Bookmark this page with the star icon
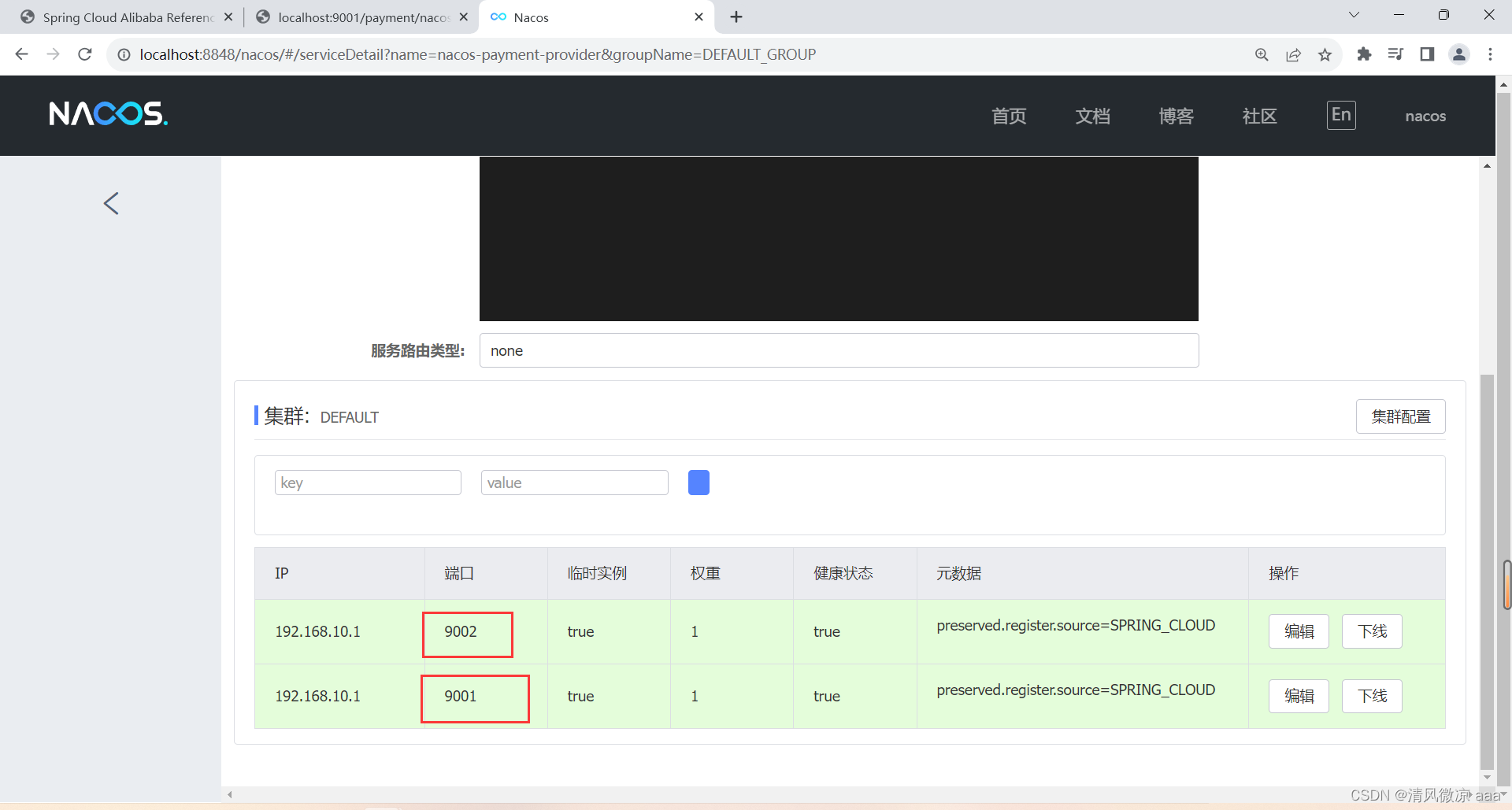Image resolution: width=1512 pixels, height=810 pixels. coord(1325,54)
